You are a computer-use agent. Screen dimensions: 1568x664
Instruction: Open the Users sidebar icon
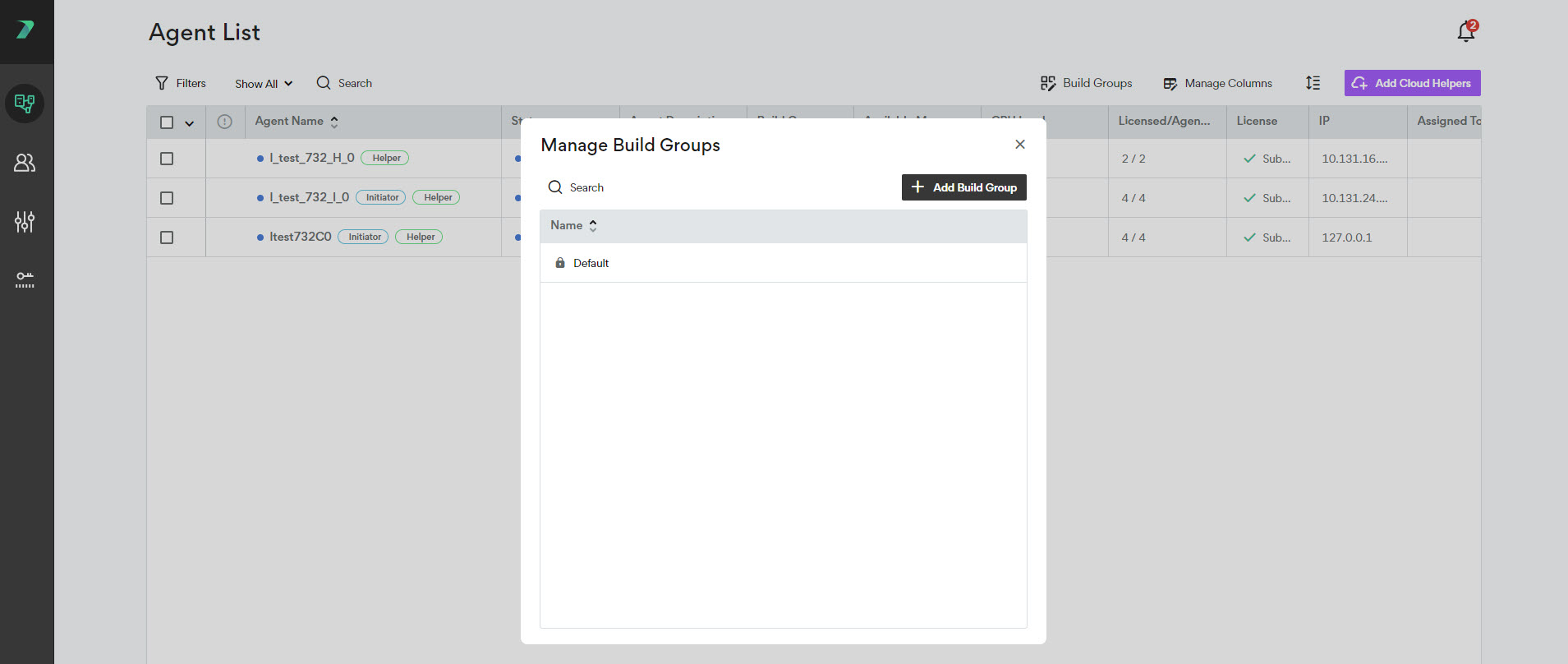tap(25, 163)
